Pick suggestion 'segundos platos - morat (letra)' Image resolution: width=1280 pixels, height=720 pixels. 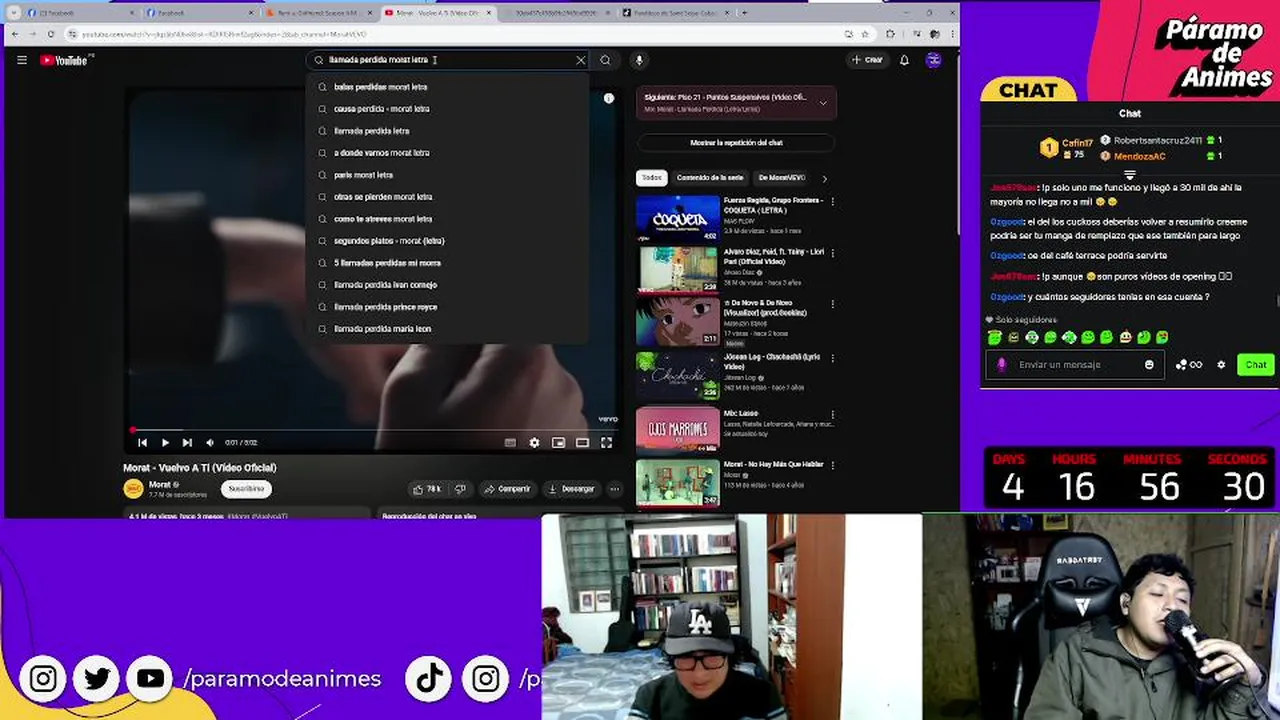pos(447,241)
